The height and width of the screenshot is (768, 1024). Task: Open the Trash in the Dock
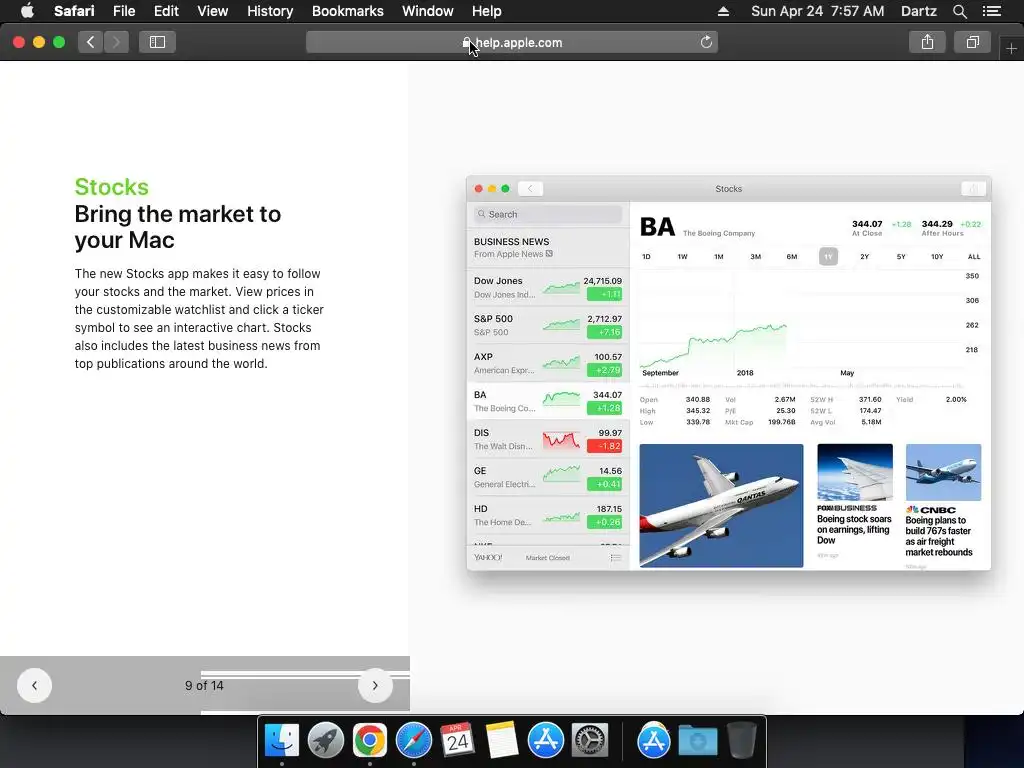coord(741,741)
